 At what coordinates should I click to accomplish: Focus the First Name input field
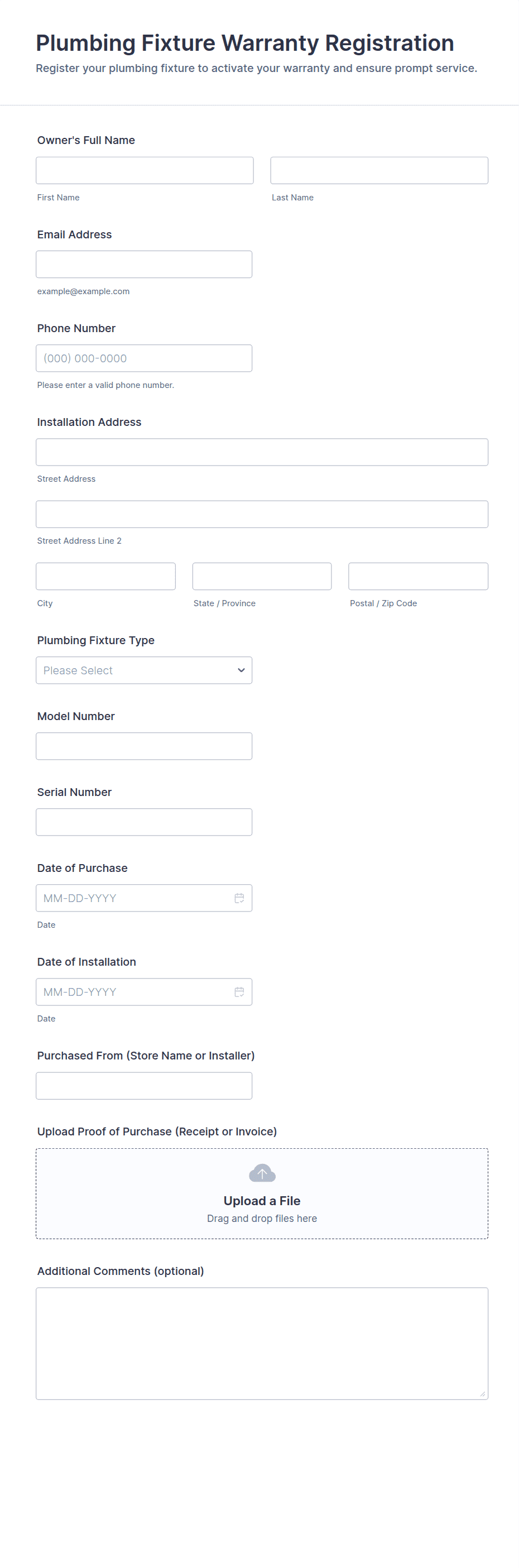click(x=145, y=170)
